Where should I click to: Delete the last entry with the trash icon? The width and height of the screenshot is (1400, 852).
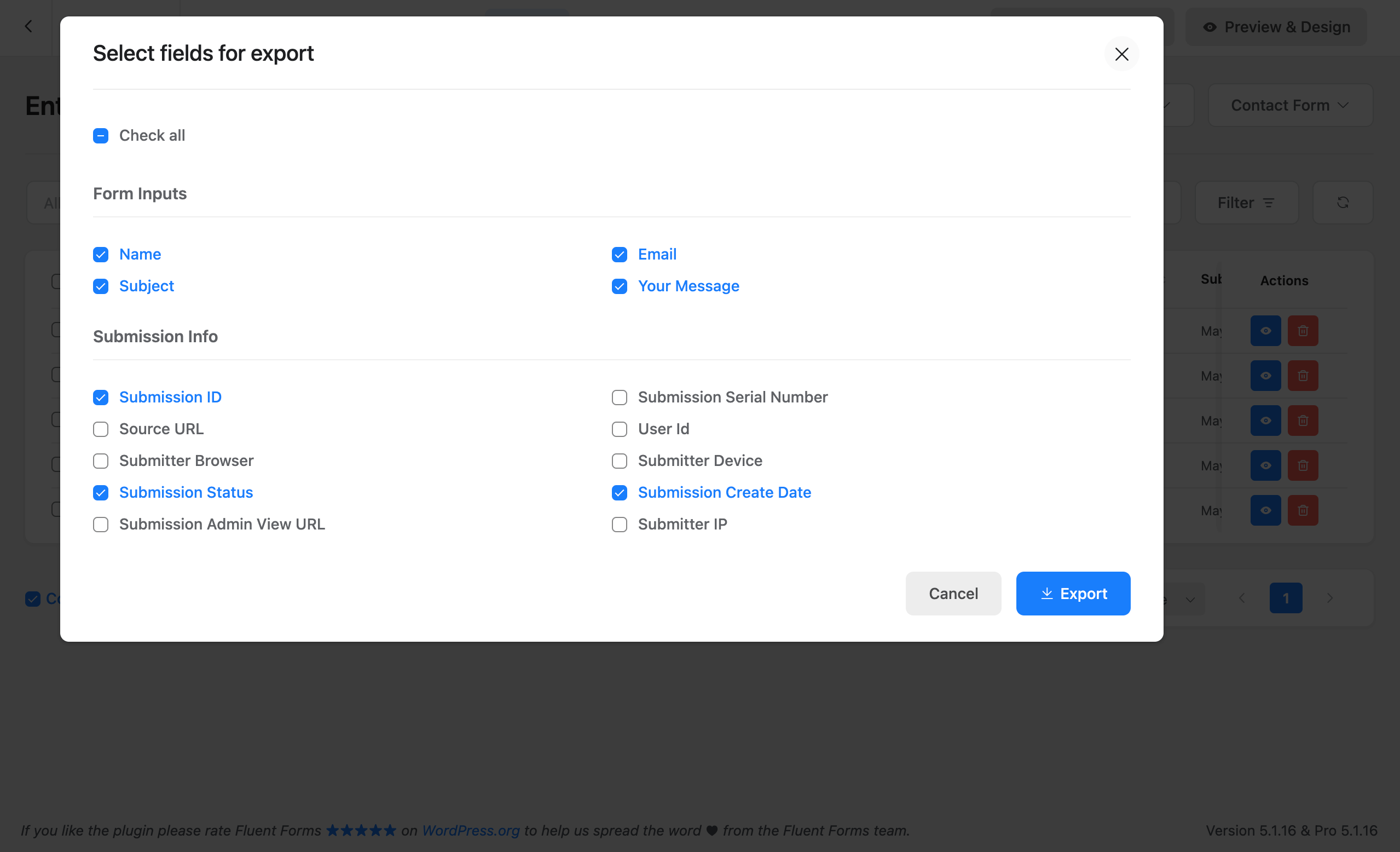(1303, 510)
